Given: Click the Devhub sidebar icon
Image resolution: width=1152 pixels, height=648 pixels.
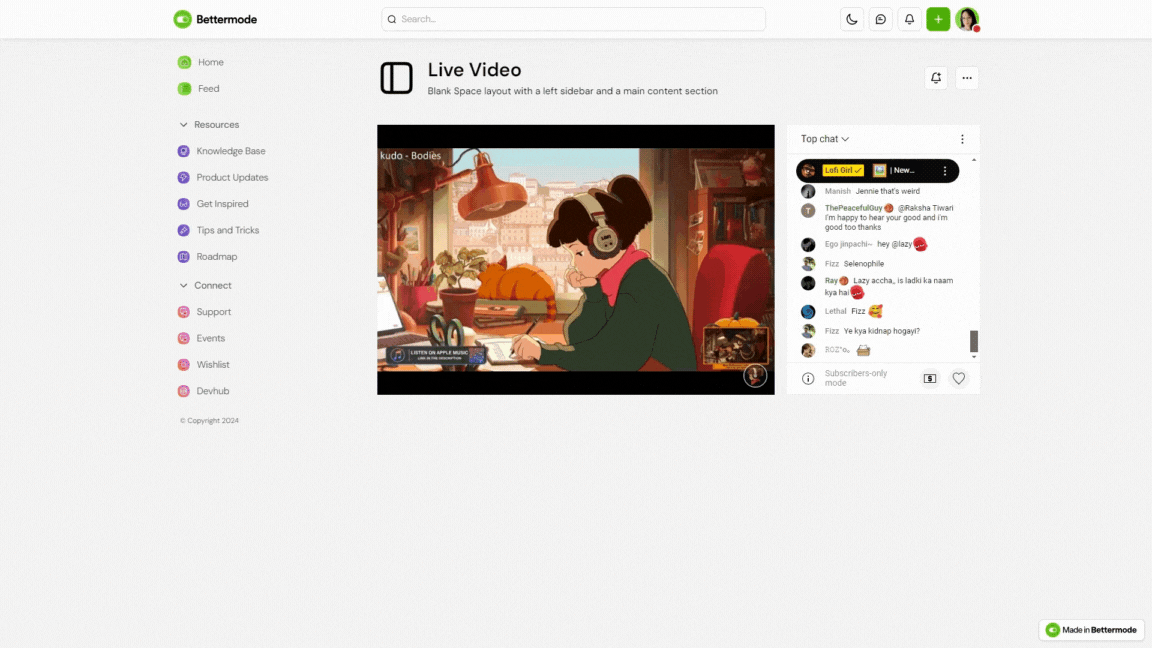Looking at the screenshot, I should (x=184, y=392).
